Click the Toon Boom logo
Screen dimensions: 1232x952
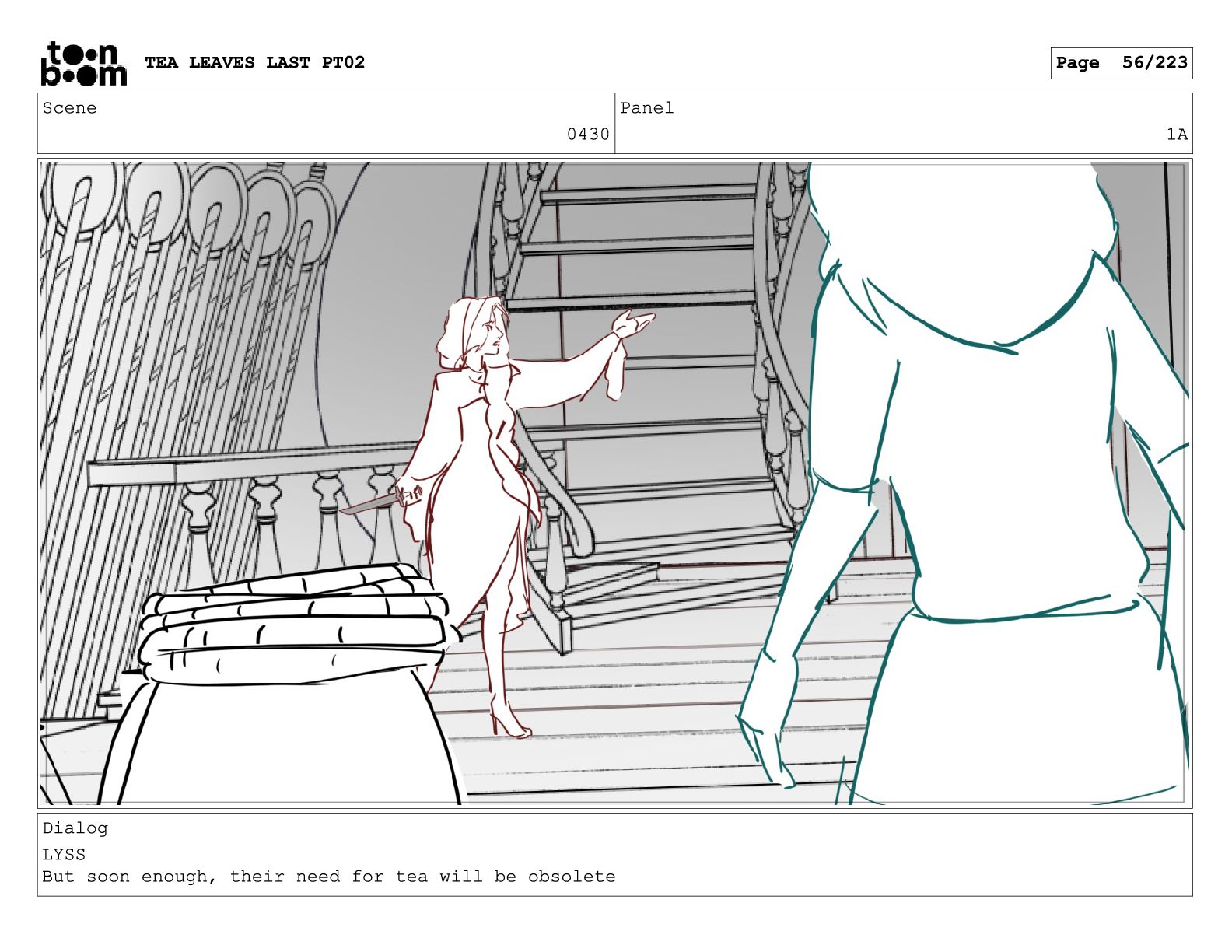pyautogui.click(x=83, y=63)
